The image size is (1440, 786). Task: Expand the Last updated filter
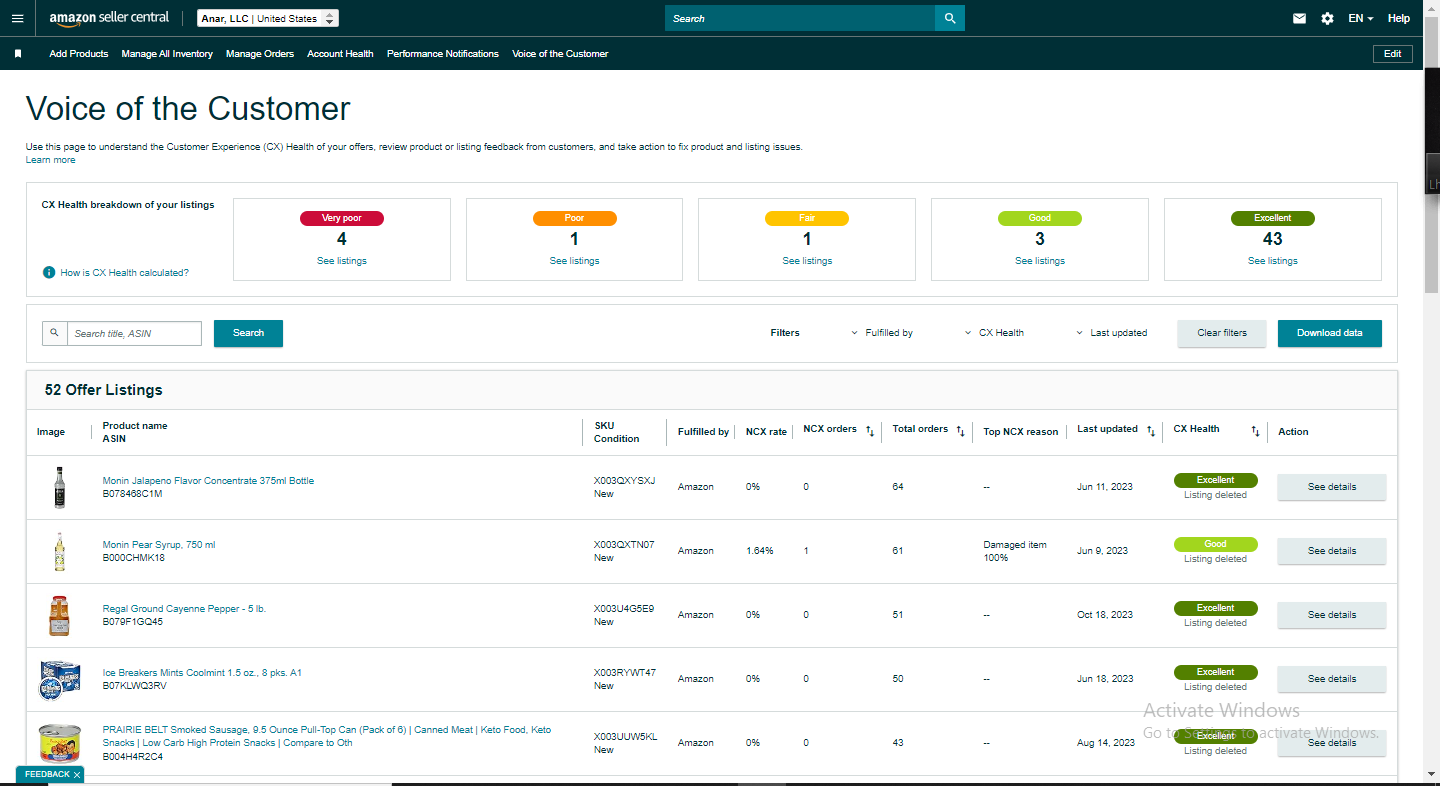pos(1112,333)
